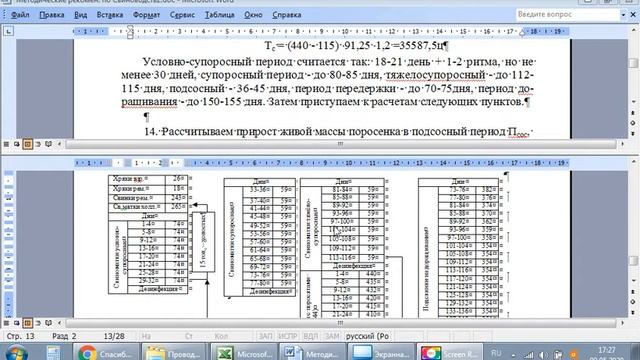The width and height of the screenshot is (640, 360).
Task: Open the Вид menu
Action: [80, 15]
